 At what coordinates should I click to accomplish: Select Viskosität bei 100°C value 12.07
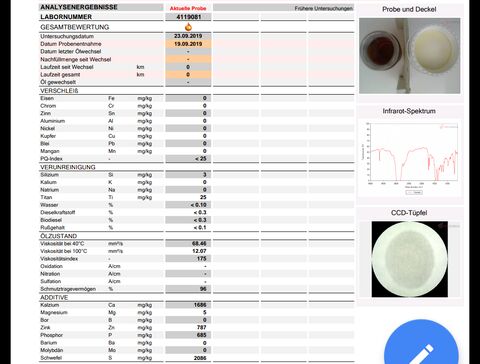click(x=199, y=251)
